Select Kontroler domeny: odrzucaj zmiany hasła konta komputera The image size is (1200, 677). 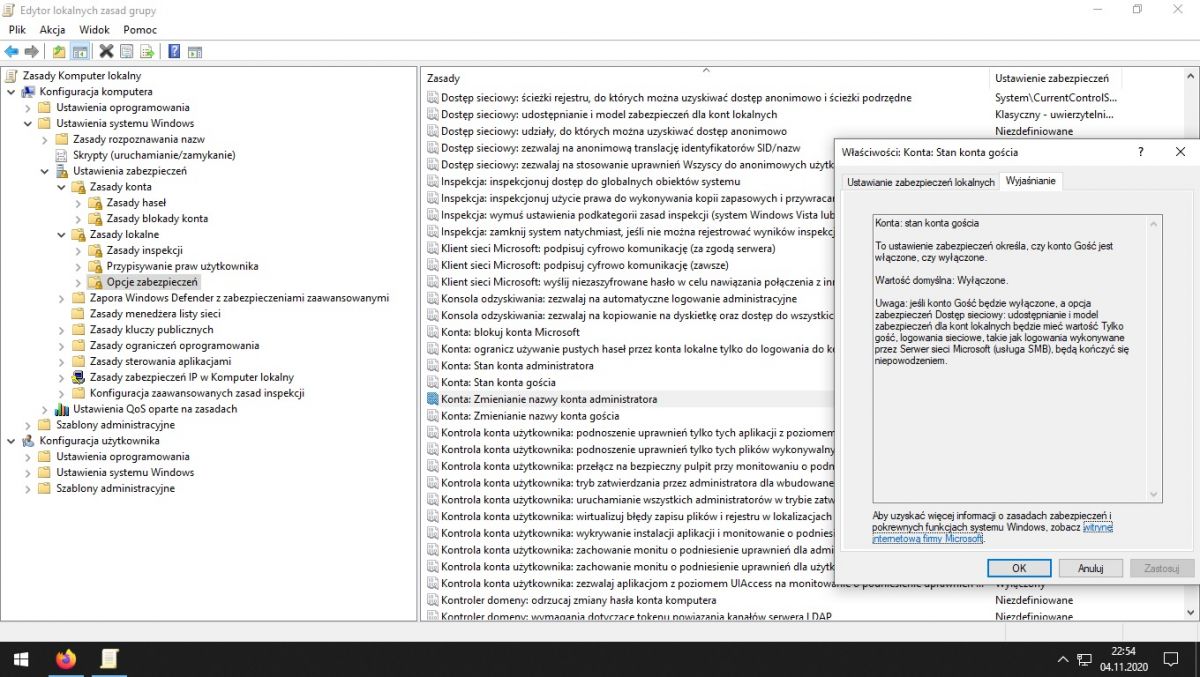[578, 601]
